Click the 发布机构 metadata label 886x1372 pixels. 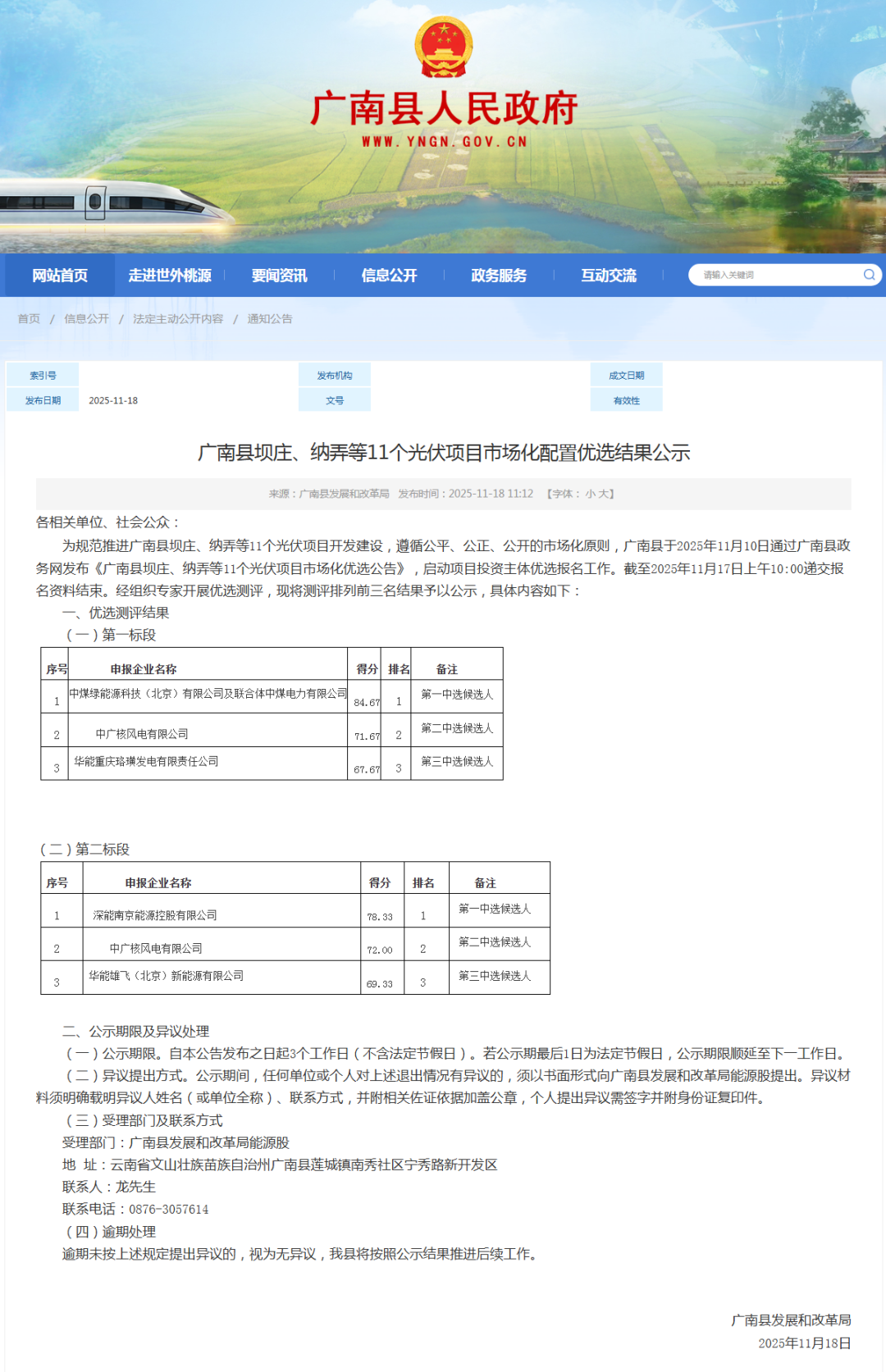(335, 376)
